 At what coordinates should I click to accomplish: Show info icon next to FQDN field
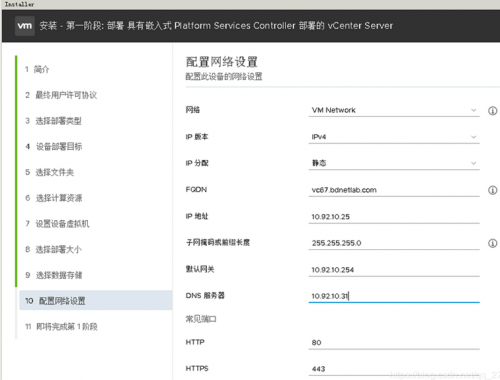pyautogui.click(x=492, y=190)
